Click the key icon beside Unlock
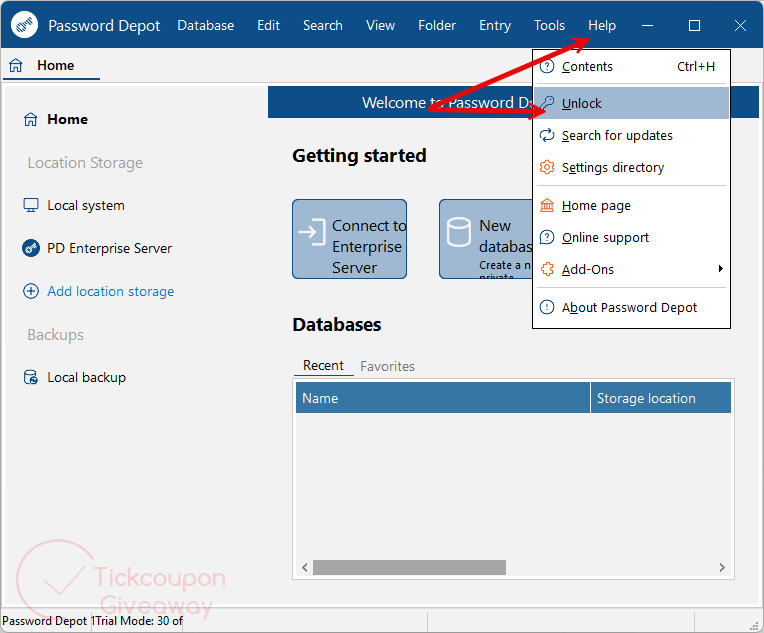764x633 pixels. click(548, 103)
